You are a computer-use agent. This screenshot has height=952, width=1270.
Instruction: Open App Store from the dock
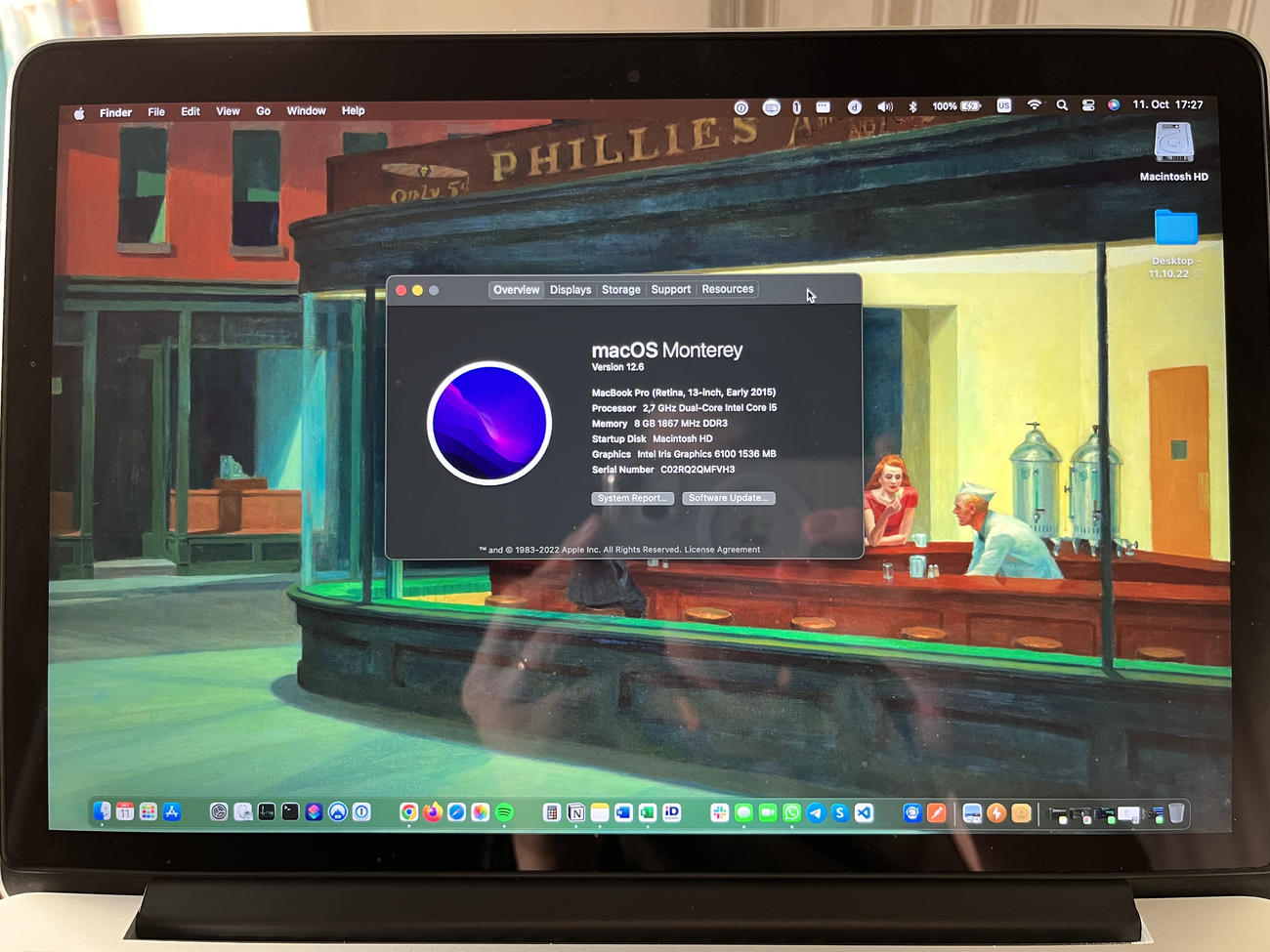[x=172, y=810]
